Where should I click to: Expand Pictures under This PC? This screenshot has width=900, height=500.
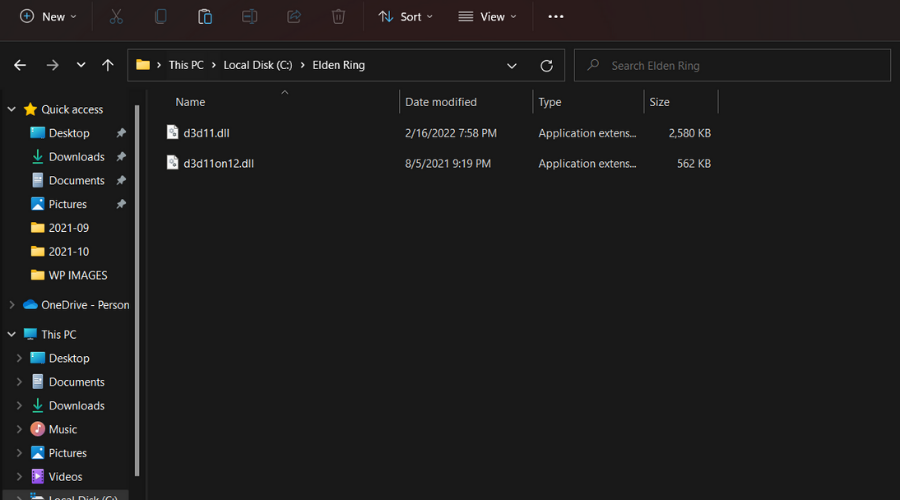pos(19,453)
